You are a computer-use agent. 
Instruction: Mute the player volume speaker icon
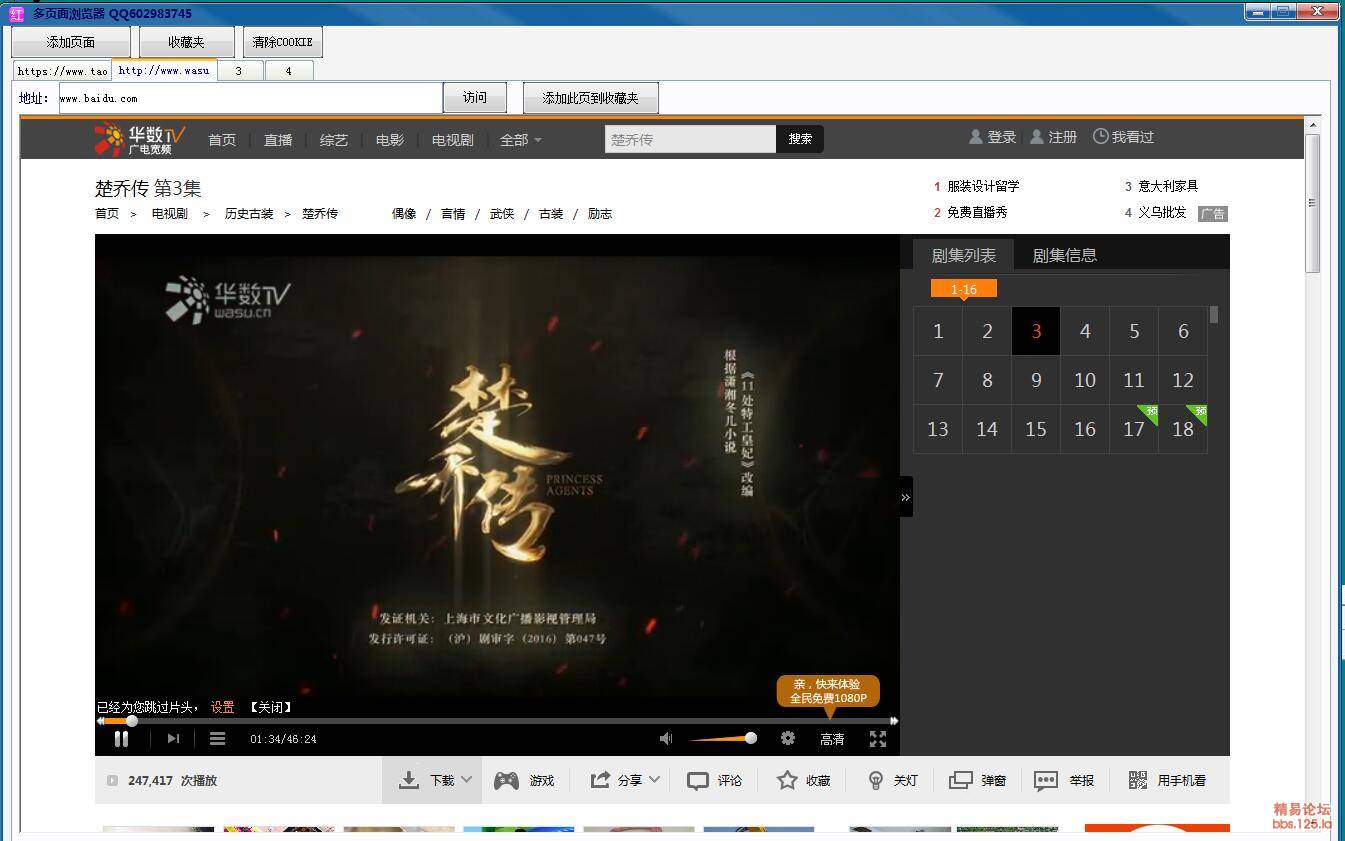coord(666,739)
